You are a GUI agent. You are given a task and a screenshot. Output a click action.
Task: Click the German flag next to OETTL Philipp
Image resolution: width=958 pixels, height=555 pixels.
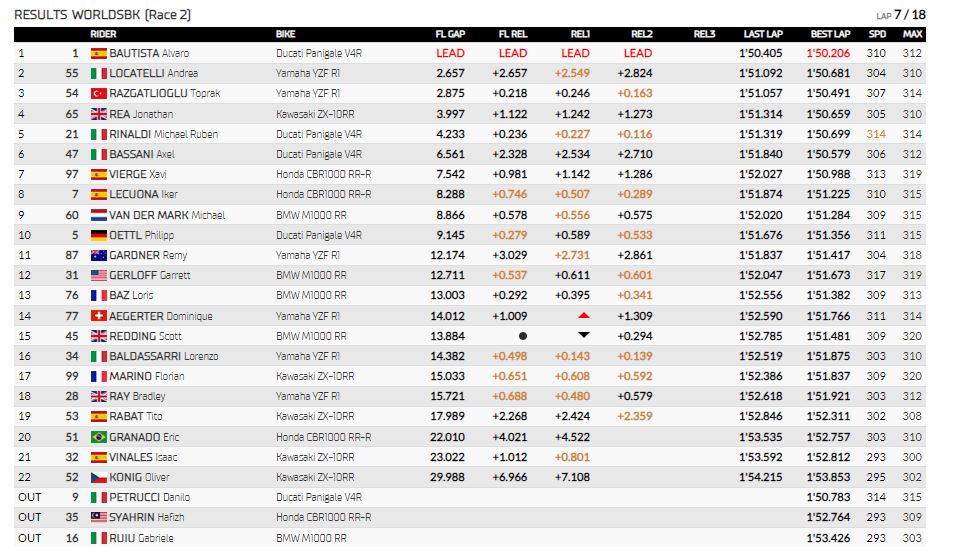tap(98, 235)
